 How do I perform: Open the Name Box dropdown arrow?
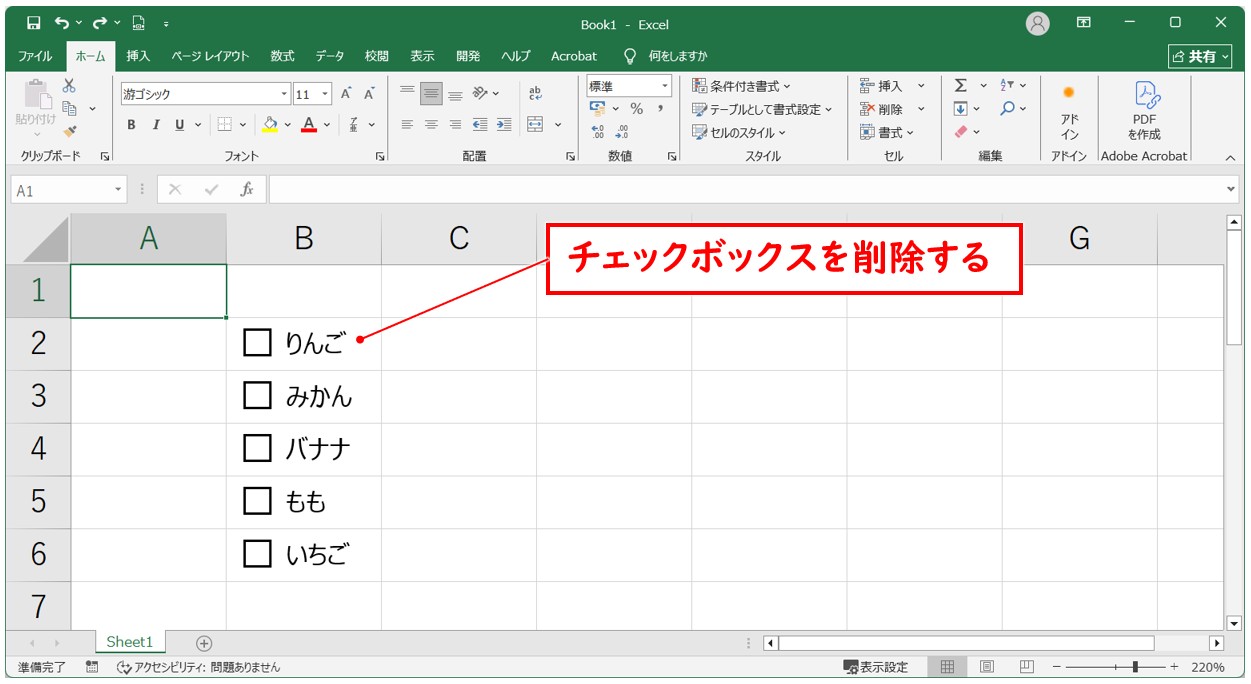pos(119,190)
